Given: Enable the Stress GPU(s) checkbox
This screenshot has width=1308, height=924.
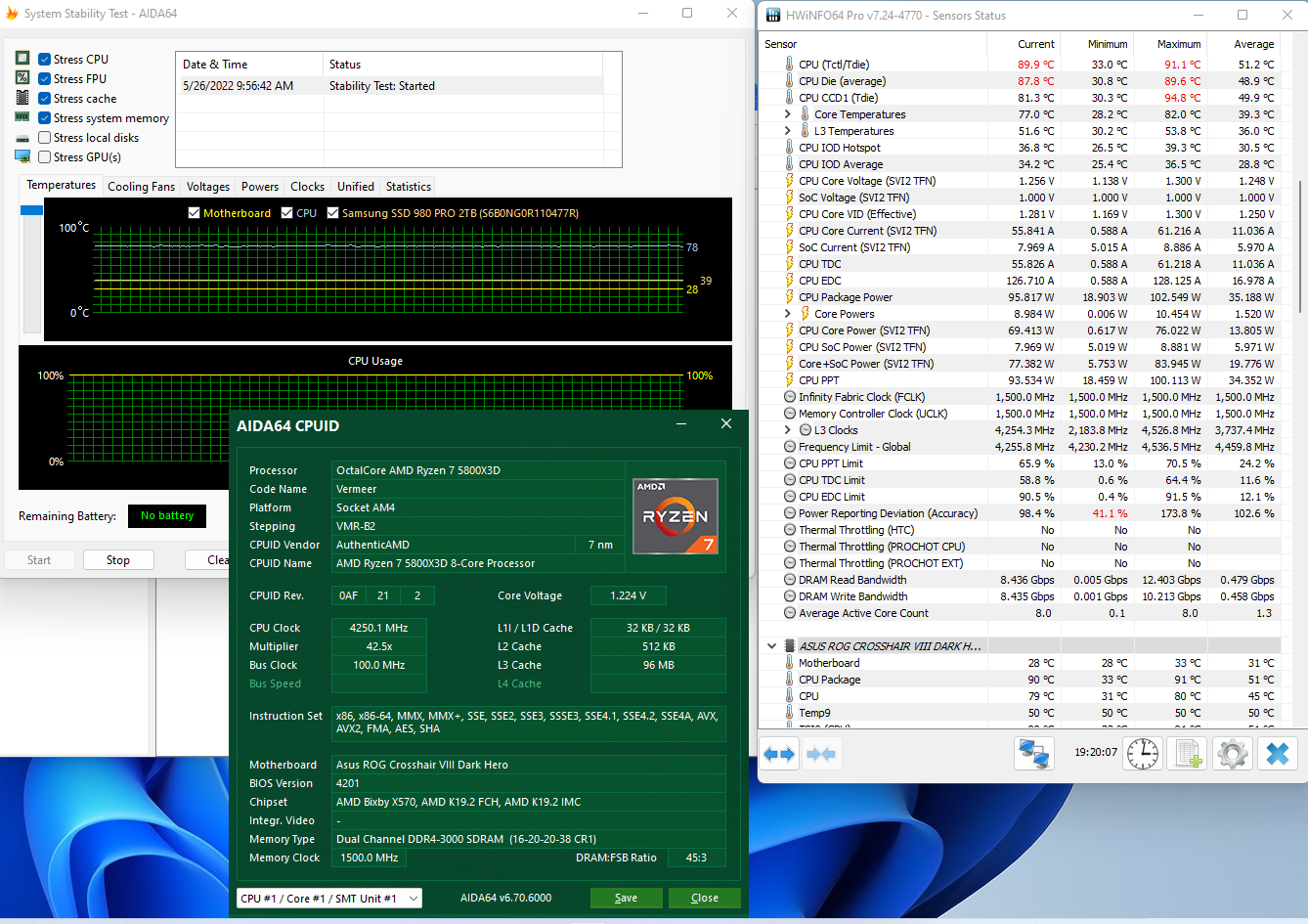Looking at the screenshot, I should click(x=45, y=157).
